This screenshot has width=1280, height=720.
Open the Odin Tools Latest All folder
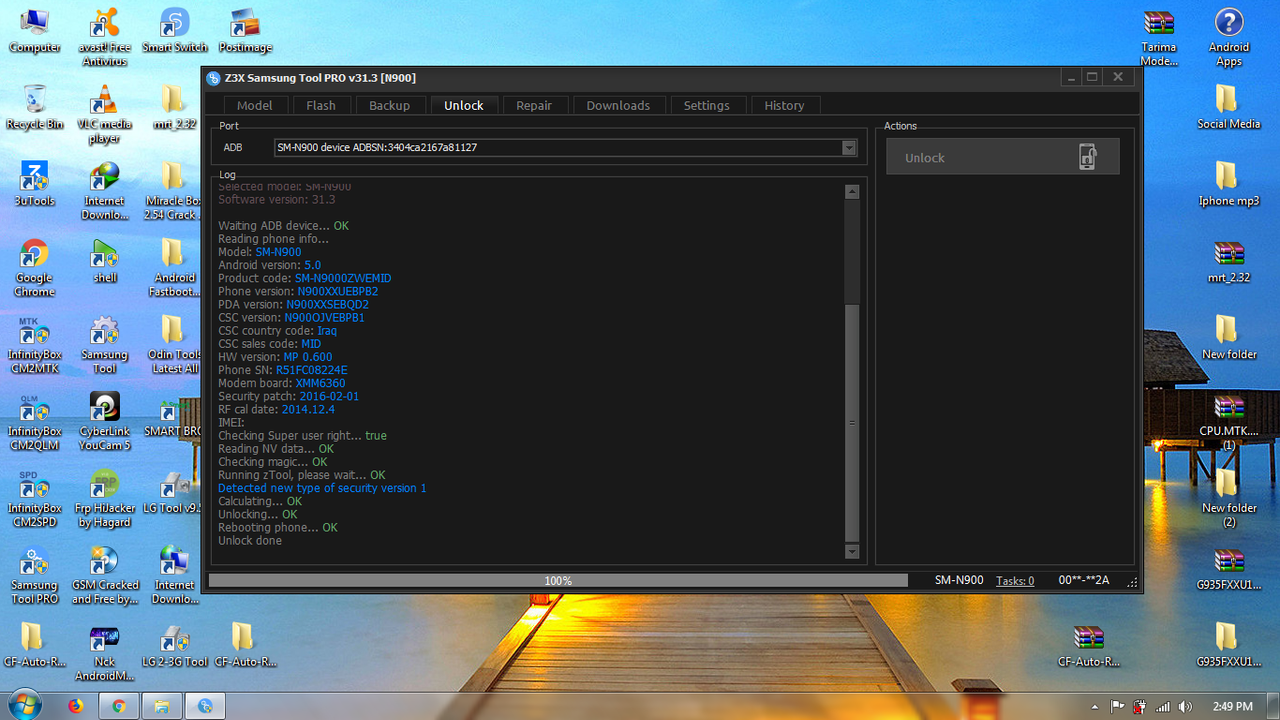174,345
